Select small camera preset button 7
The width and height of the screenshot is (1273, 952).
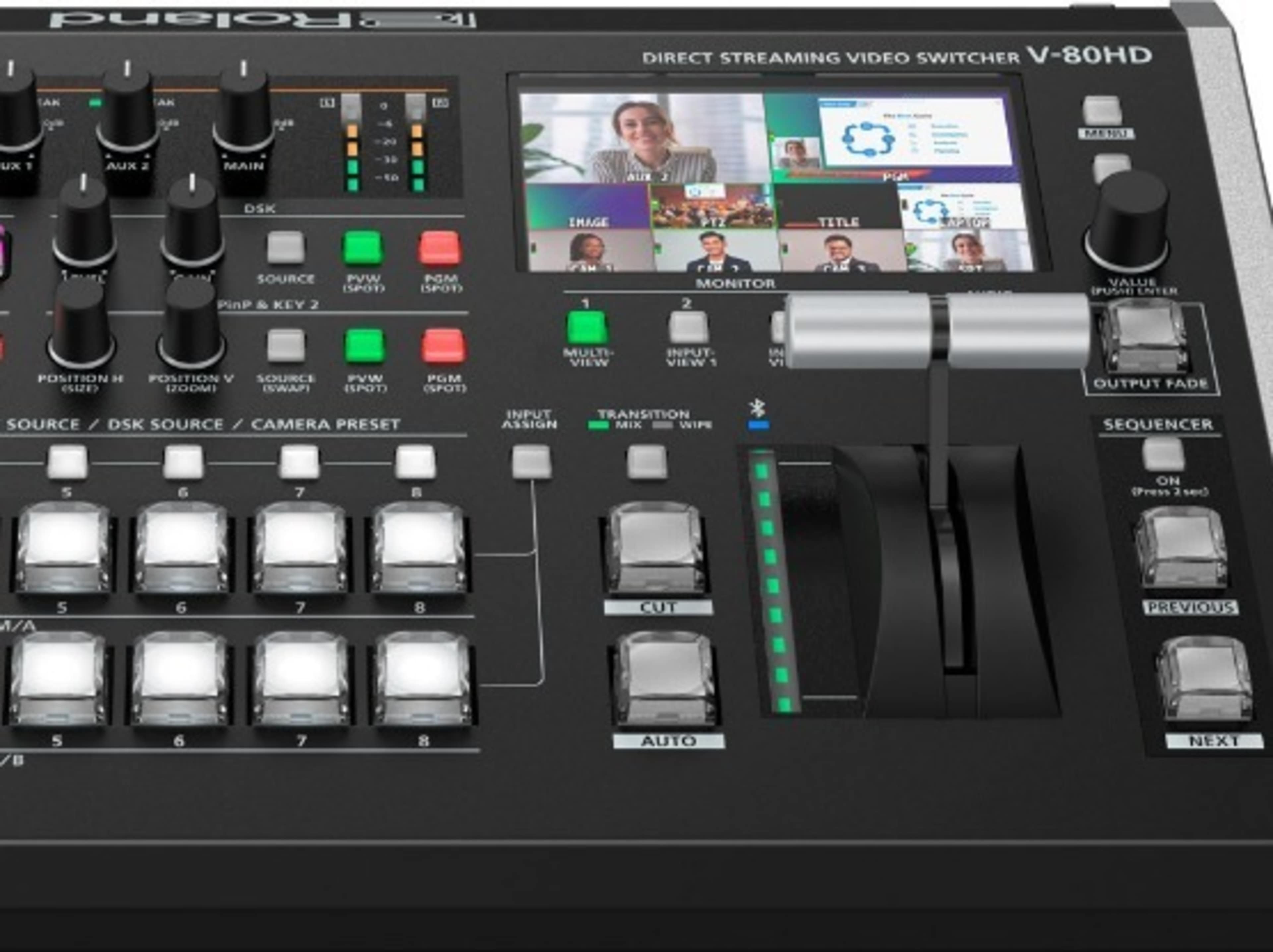299,461
